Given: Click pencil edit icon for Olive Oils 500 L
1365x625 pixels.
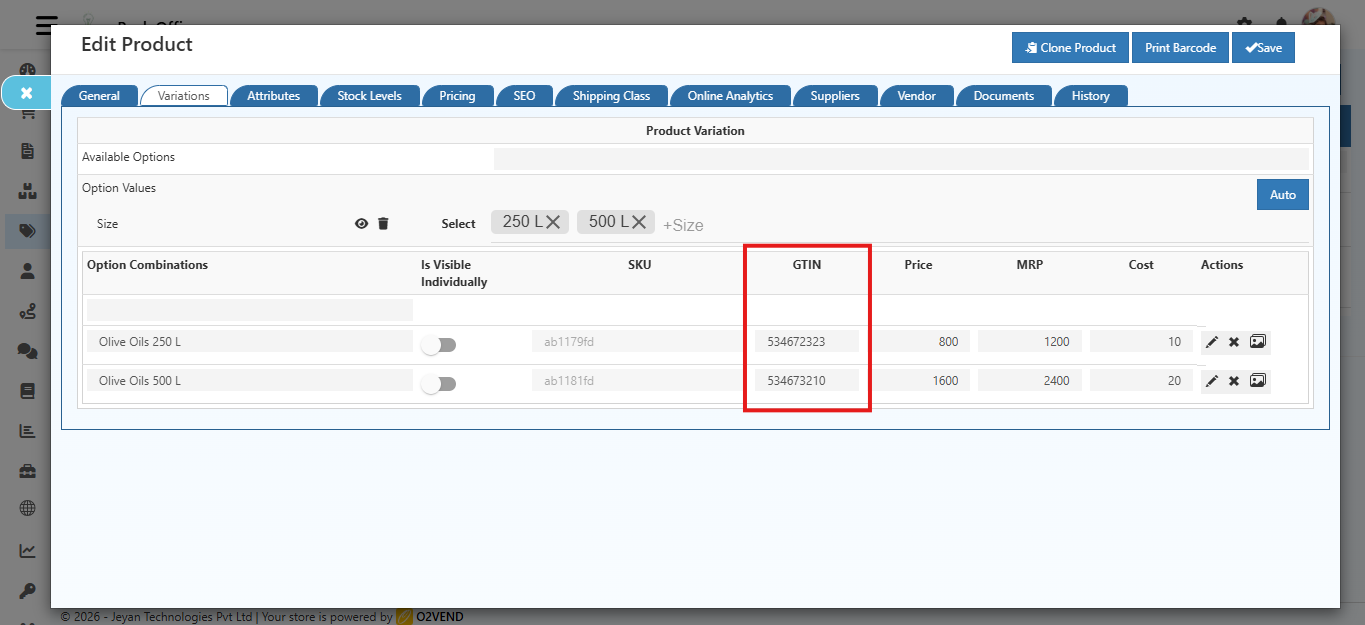Looking at the screenshot, I should coord(1212,381).
